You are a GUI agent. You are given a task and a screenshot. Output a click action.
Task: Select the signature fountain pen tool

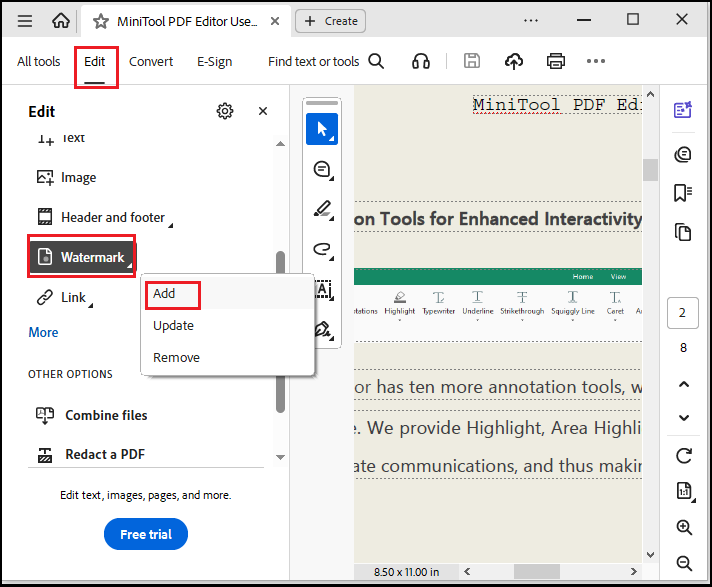(x=323, y=329)
